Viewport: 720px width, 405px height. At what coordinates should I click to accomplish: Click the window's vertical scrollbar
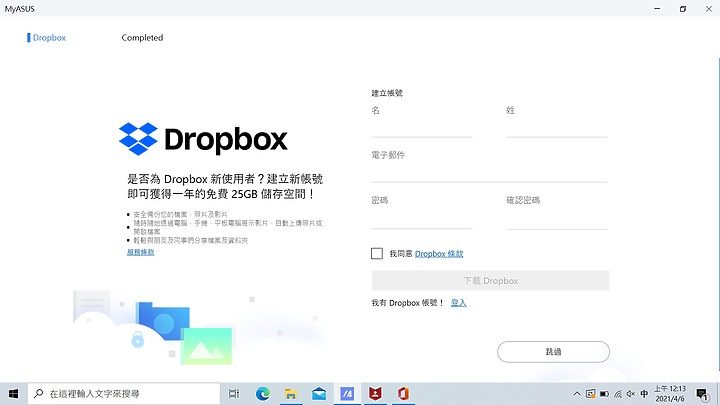click(x=718, y=214)
